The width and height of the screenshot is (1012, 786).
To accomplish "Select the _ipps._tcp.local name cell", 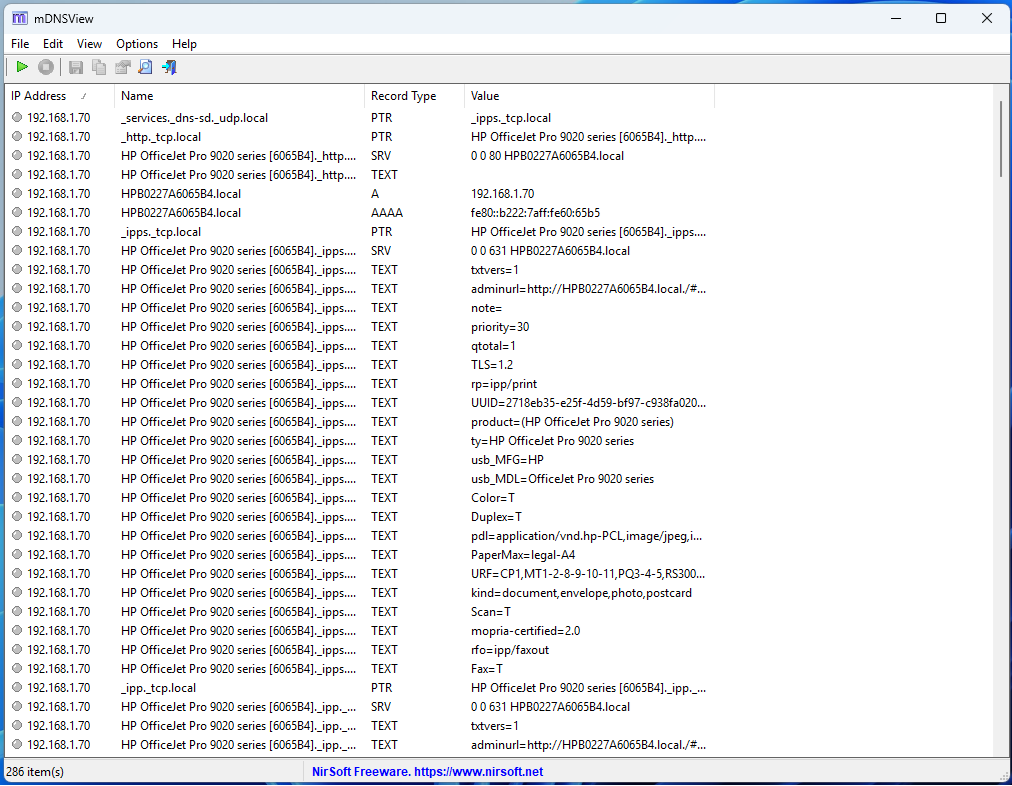I will (x=161, y=232).
